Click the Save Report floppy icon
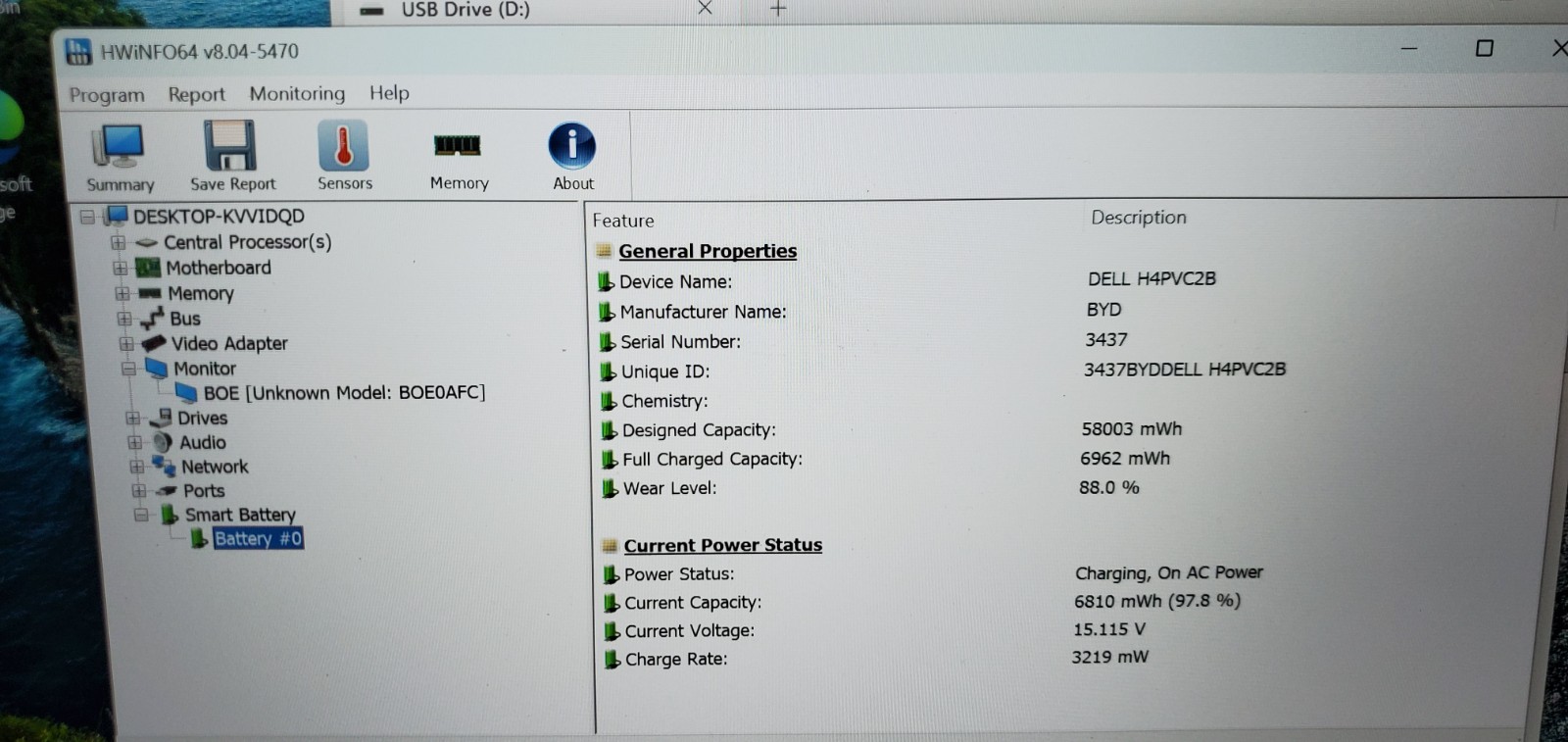The height and width of the screenshot is (742, 1568). pos(230,146)
